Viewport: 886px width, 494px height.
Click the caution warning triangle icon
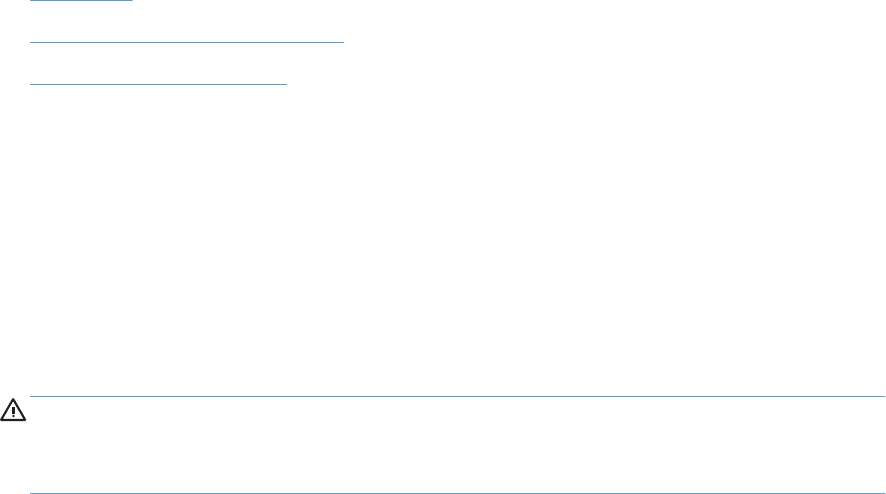(x=13, y=410)
